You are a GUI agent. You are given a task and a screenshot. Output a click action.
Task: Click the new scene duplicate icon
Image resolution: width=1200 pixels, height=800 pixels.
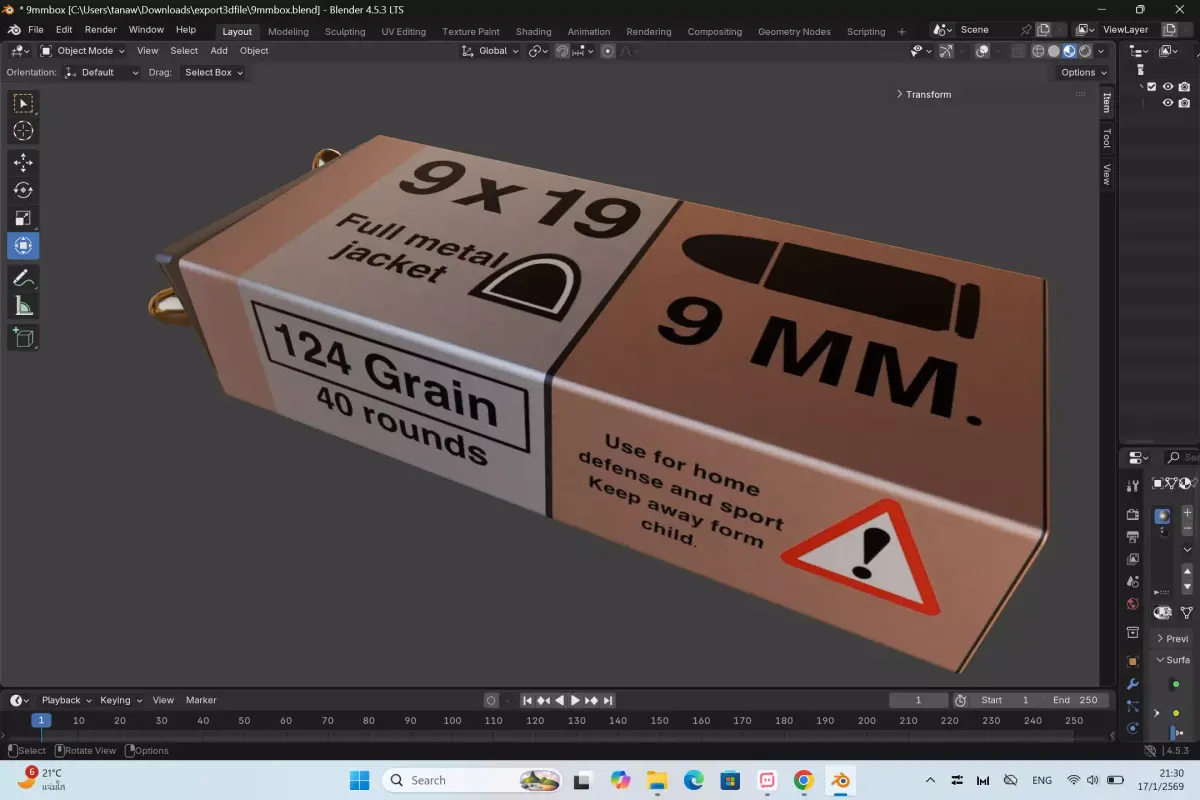(1044, 30)
